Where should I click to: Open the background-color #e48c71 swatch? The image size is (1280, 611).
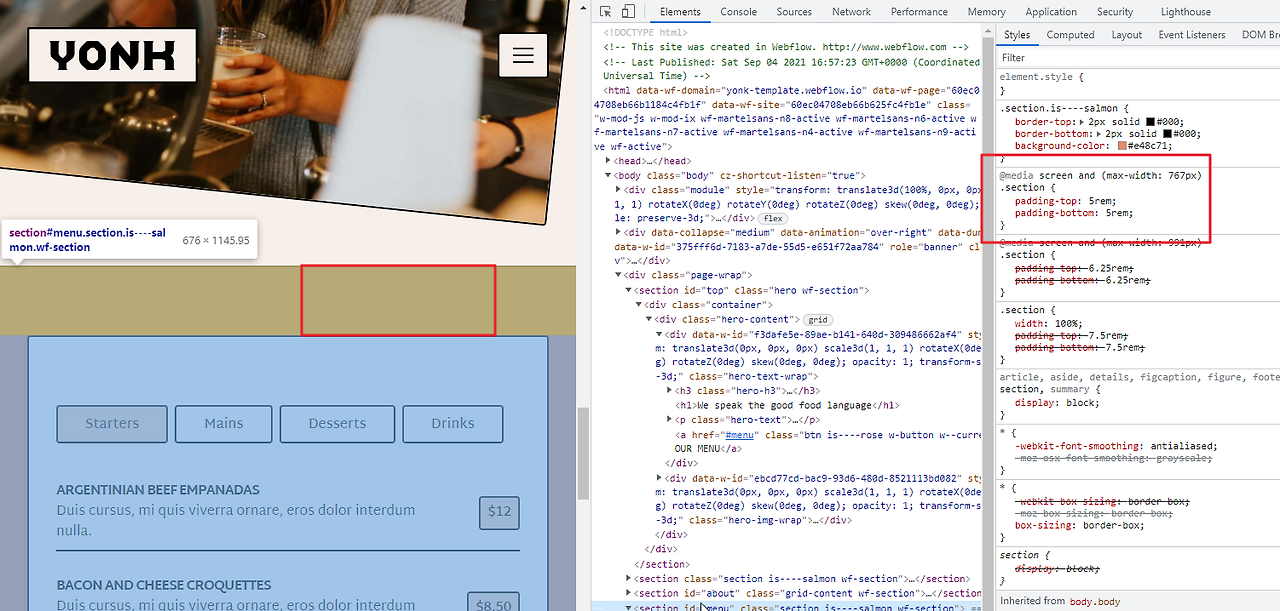pos(1122,146)
